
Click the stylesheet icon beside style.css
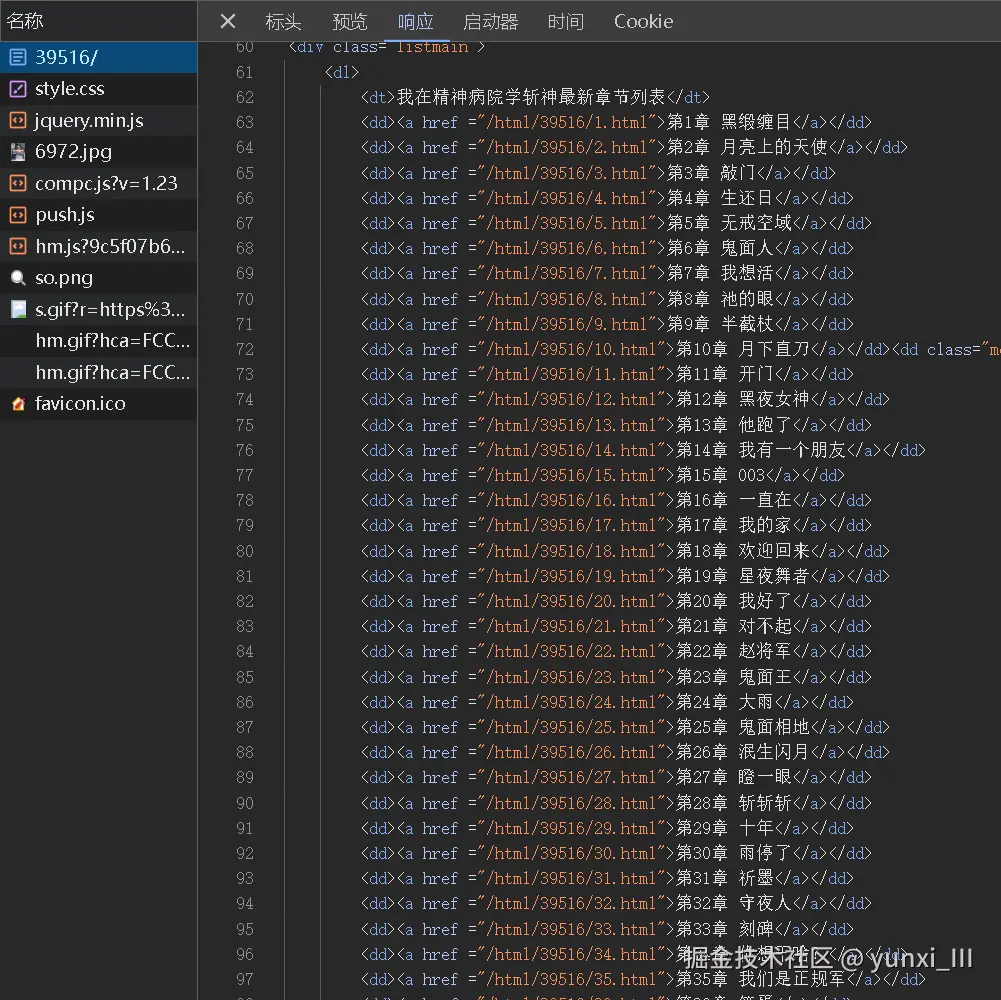(x=18, y=89)
